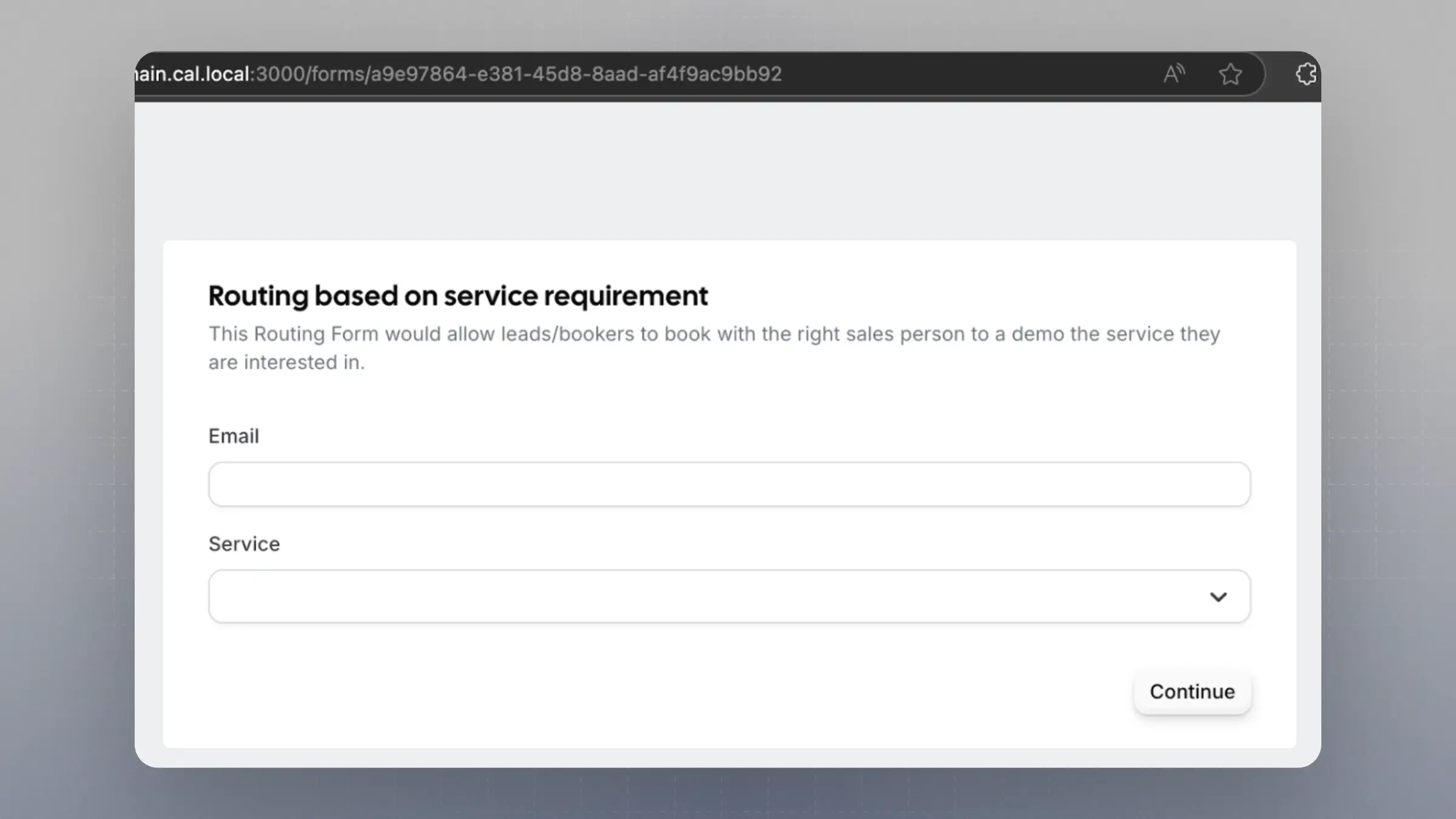Click the word 'Routing' in the heading
The image size is (1456, 819).
258,296
